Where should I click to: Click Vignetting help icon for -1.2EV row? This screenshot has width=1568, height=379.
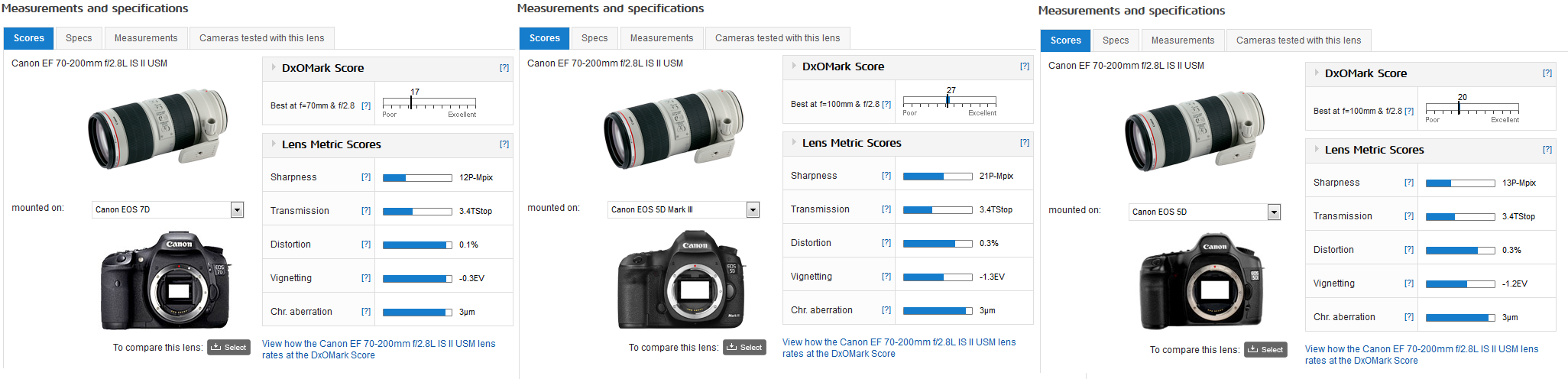pos(1409,283)
